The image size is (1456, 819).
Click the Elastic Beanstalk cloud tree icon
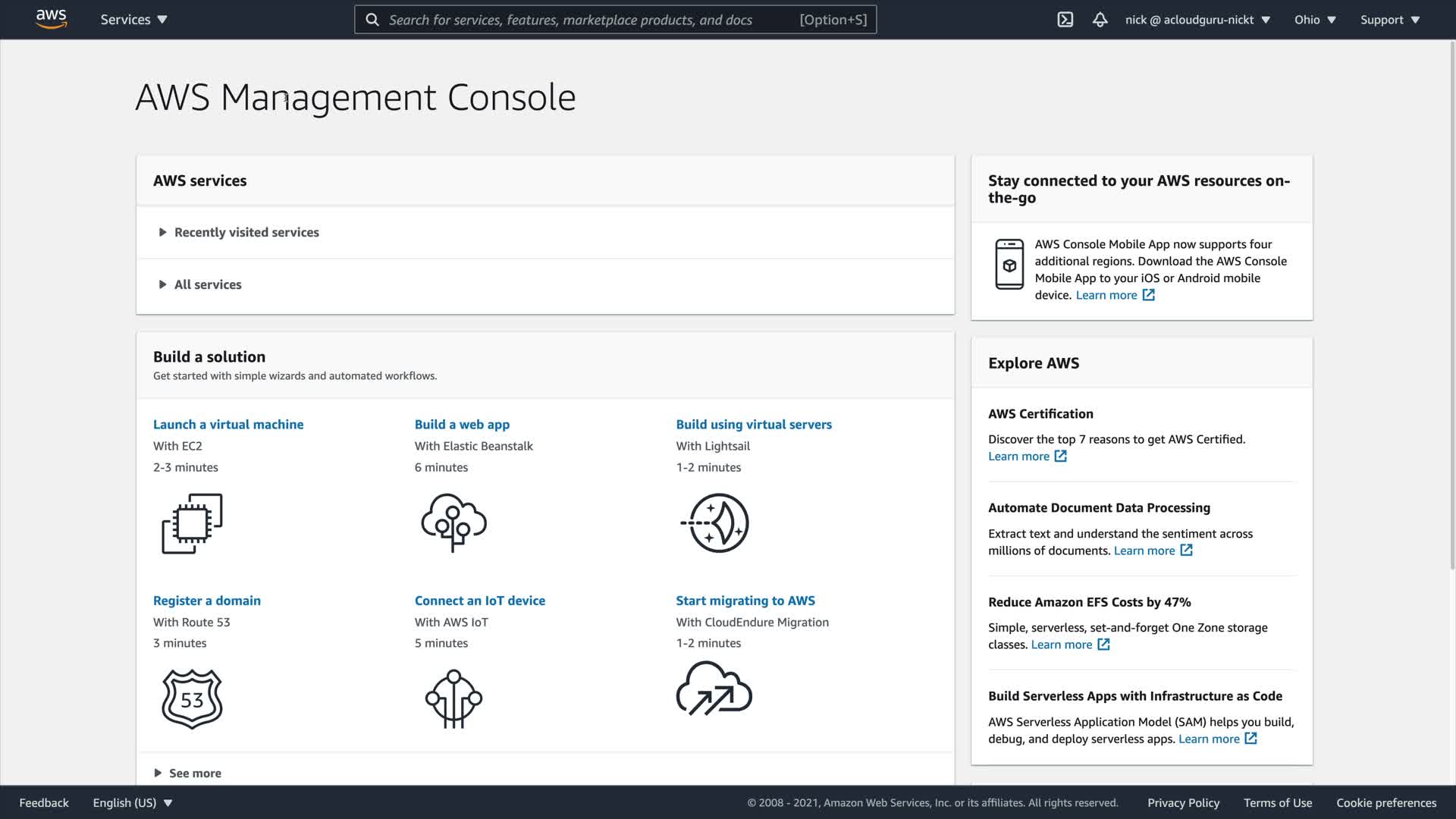pos(453,522)
